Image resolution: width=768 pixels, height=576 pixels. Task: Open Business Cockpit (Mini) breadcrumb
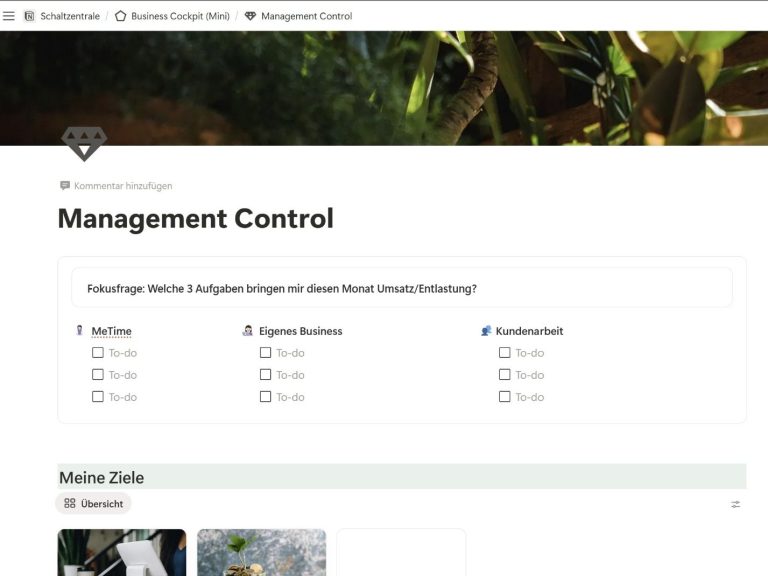pyautogui.click(x=180, y=16)
